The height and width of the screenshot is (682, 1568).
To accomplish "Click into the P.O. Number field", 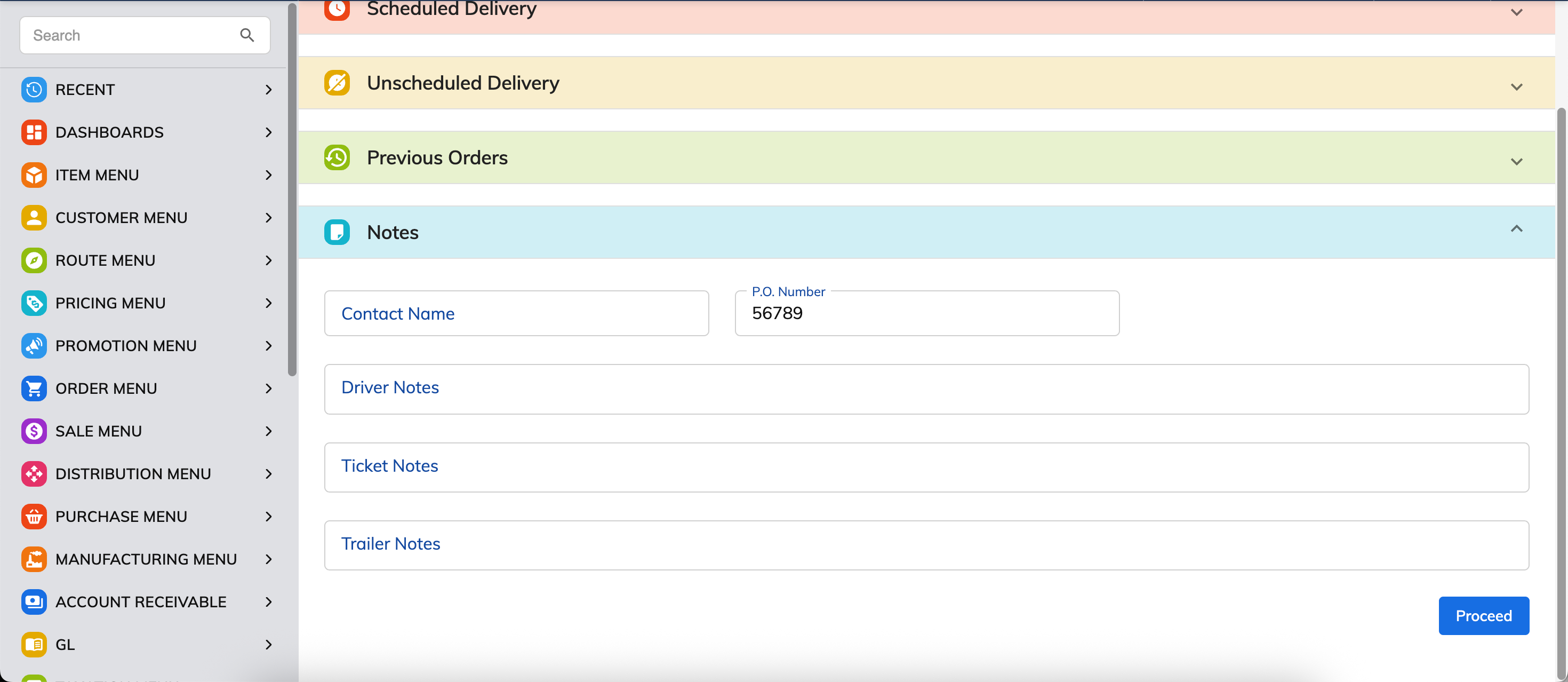I will (x=927, y=313).
